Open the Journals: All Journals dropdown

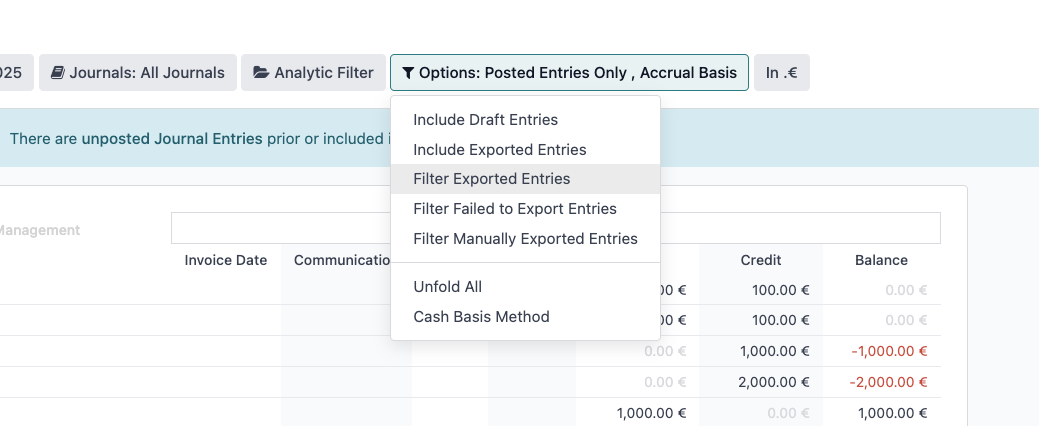pyautogui.click(x=138, y=73)
